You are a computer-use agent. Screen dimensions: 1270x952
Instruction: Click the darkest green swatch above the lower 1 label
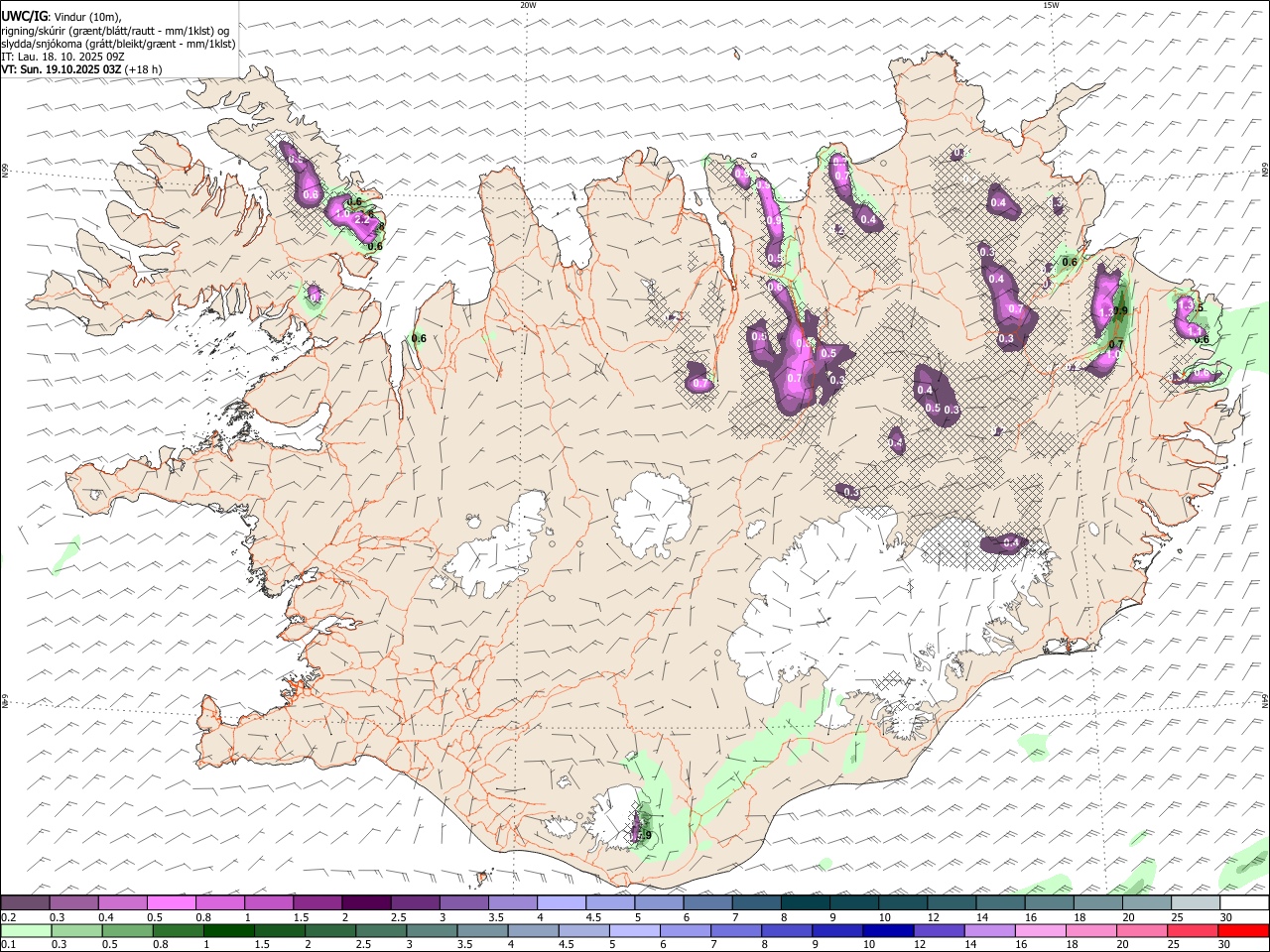(x=229, y=931)
